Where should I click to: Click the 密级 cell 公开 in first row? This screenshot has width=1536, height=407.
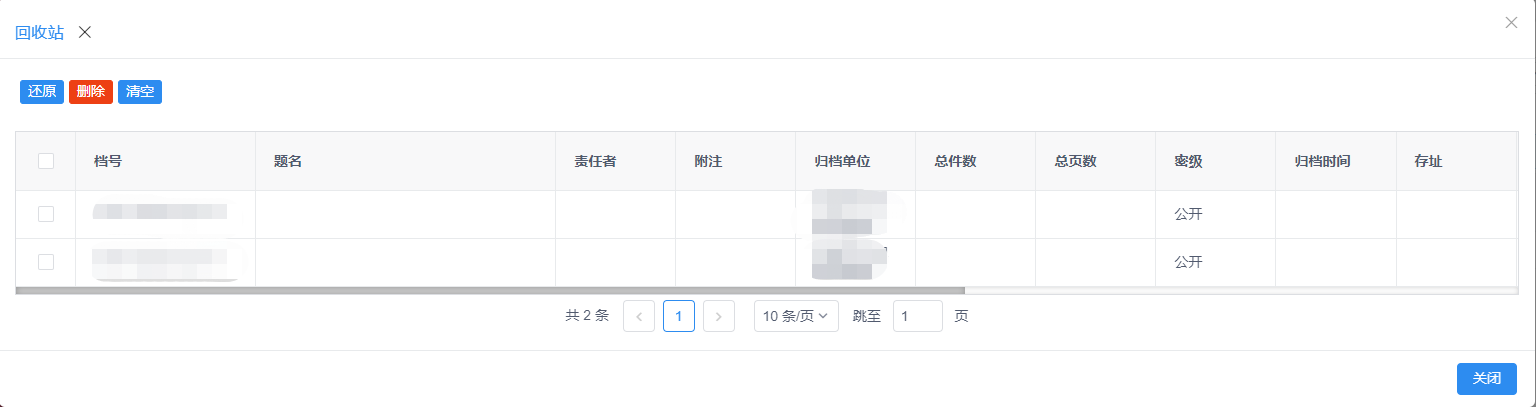1188,214
